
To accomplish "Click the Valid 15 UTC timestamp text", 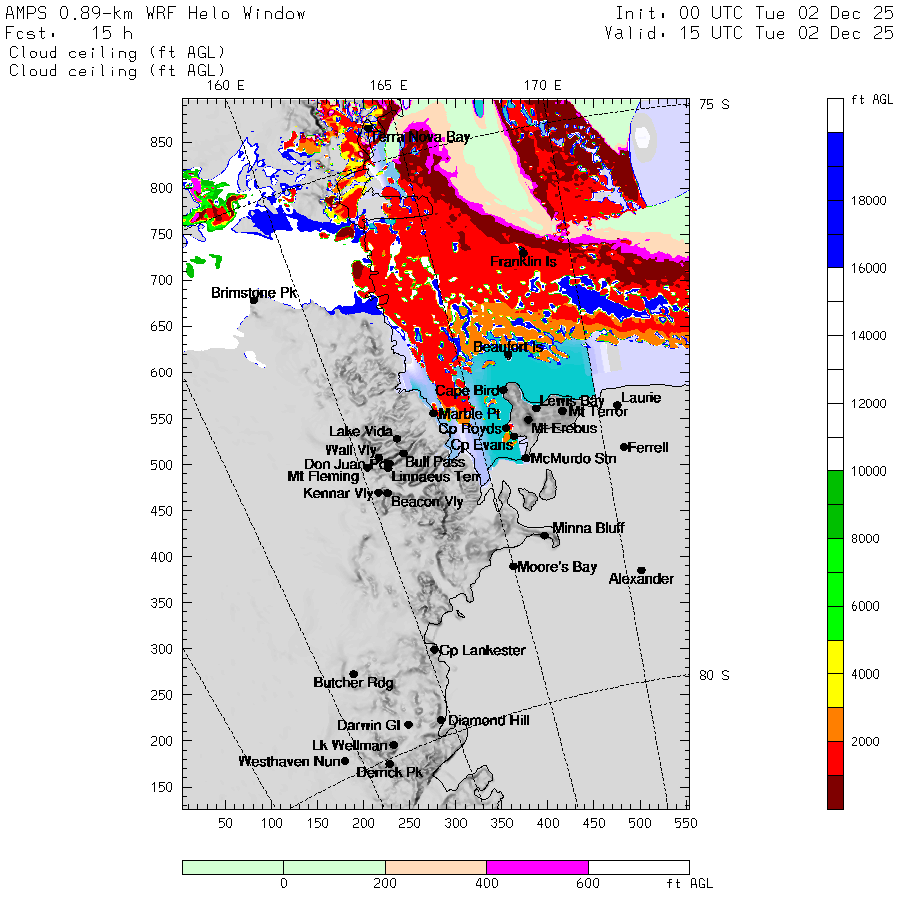I will (x=749, y=33).
